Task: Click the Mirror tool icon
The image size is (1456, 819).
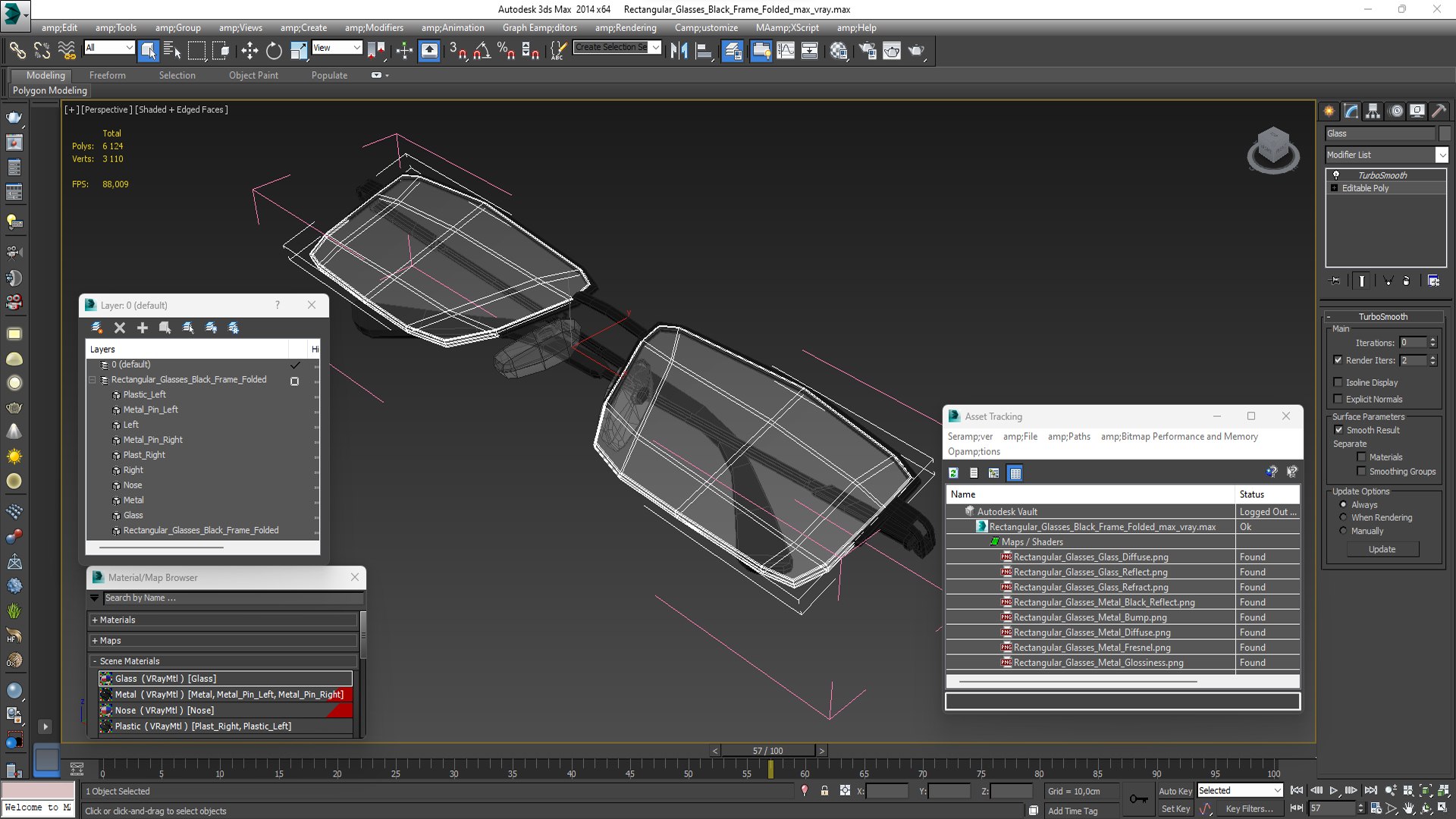Action: (679, 51)
